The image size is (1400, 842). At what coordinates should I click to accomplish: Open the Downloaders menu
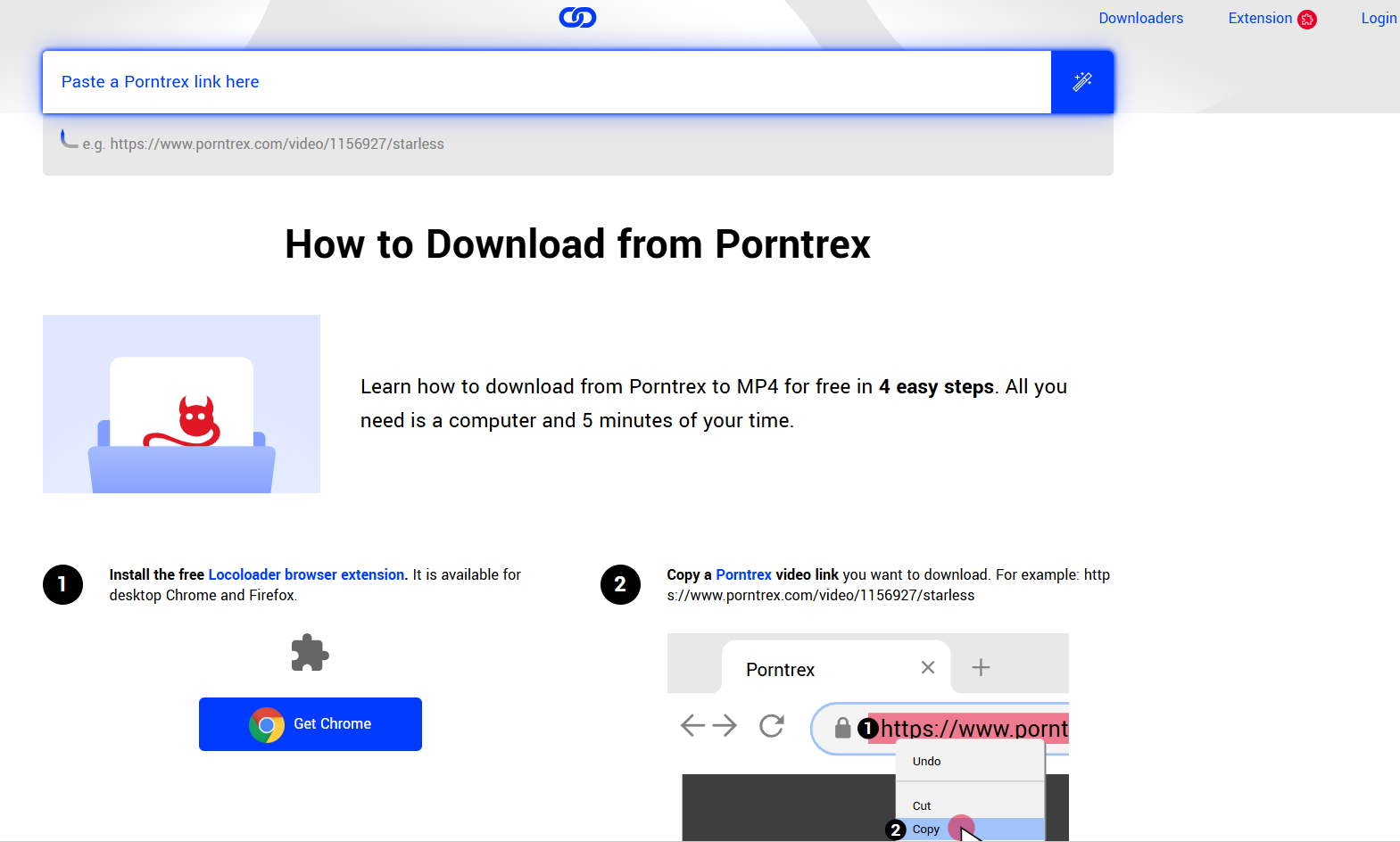[x=1140, y=18]
